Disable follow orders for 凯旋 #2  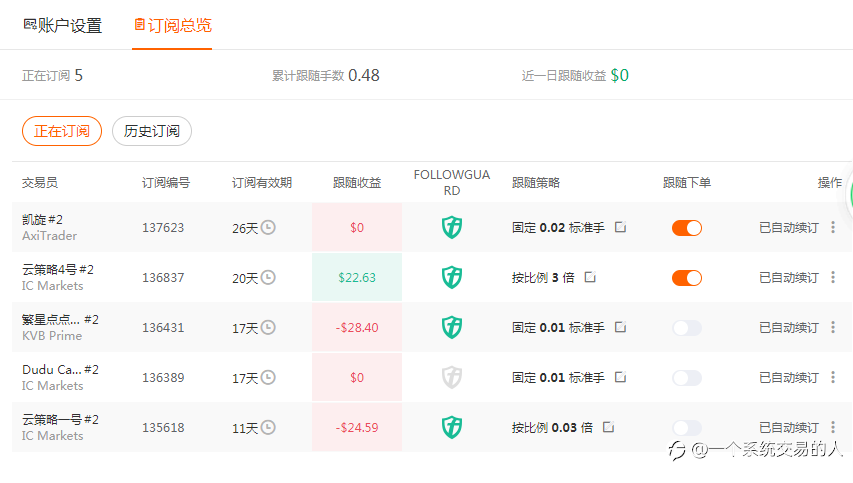tap(687, 228)
